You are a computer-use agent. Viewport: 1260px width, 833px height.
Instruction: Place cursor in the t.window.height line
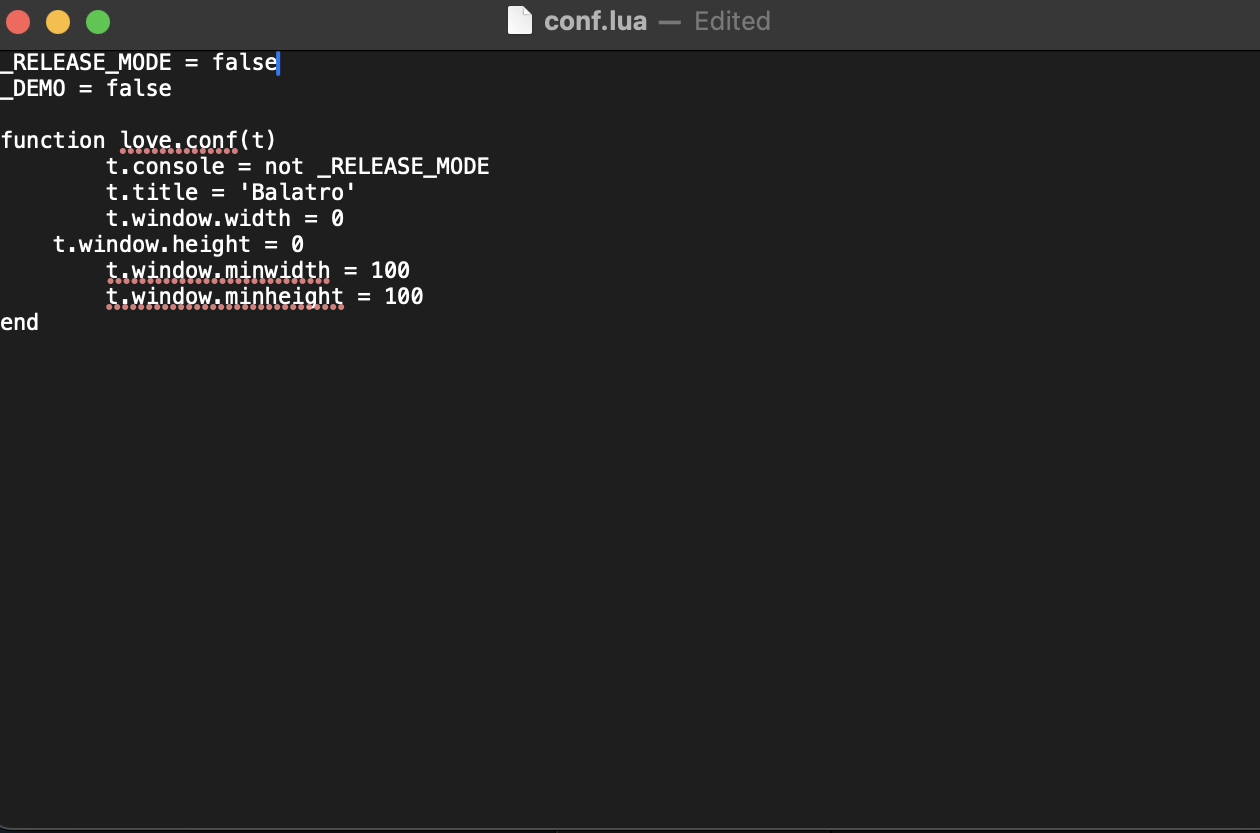coord(152,244)
